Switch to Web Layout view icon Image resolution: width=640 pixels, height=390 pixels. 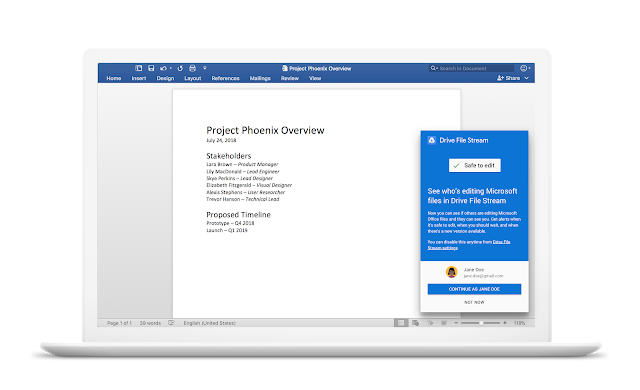(416, 323)
